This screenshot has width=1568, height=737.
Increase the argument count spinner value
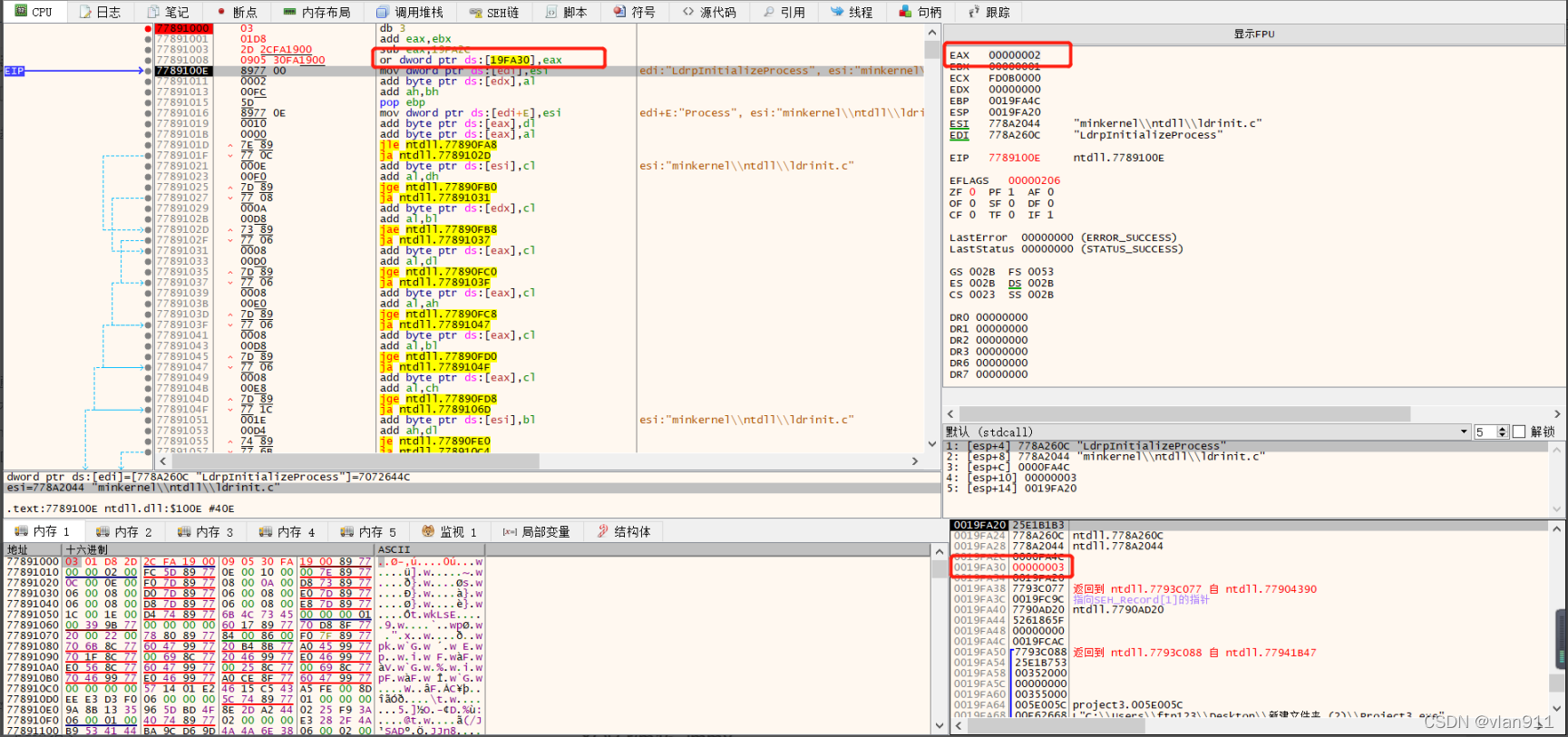[x=1503, y=429]
